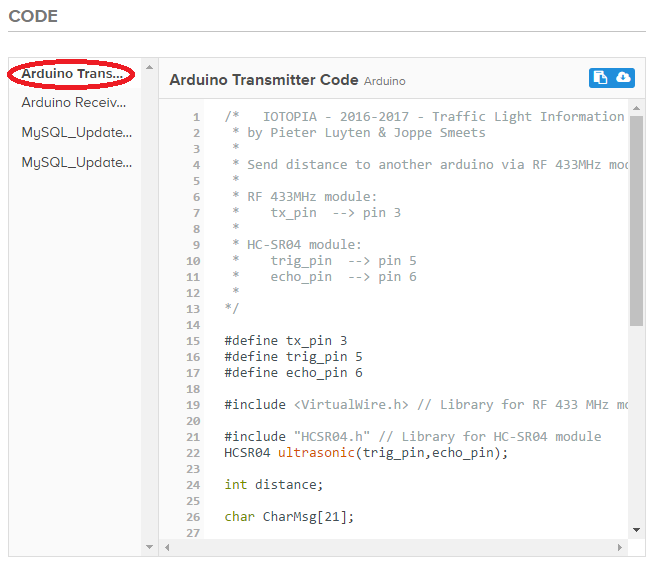The height and width of the screenshot is (568, 656).
Task: Click the file list scroll down arrow
Action: click(x=150, y=547)
